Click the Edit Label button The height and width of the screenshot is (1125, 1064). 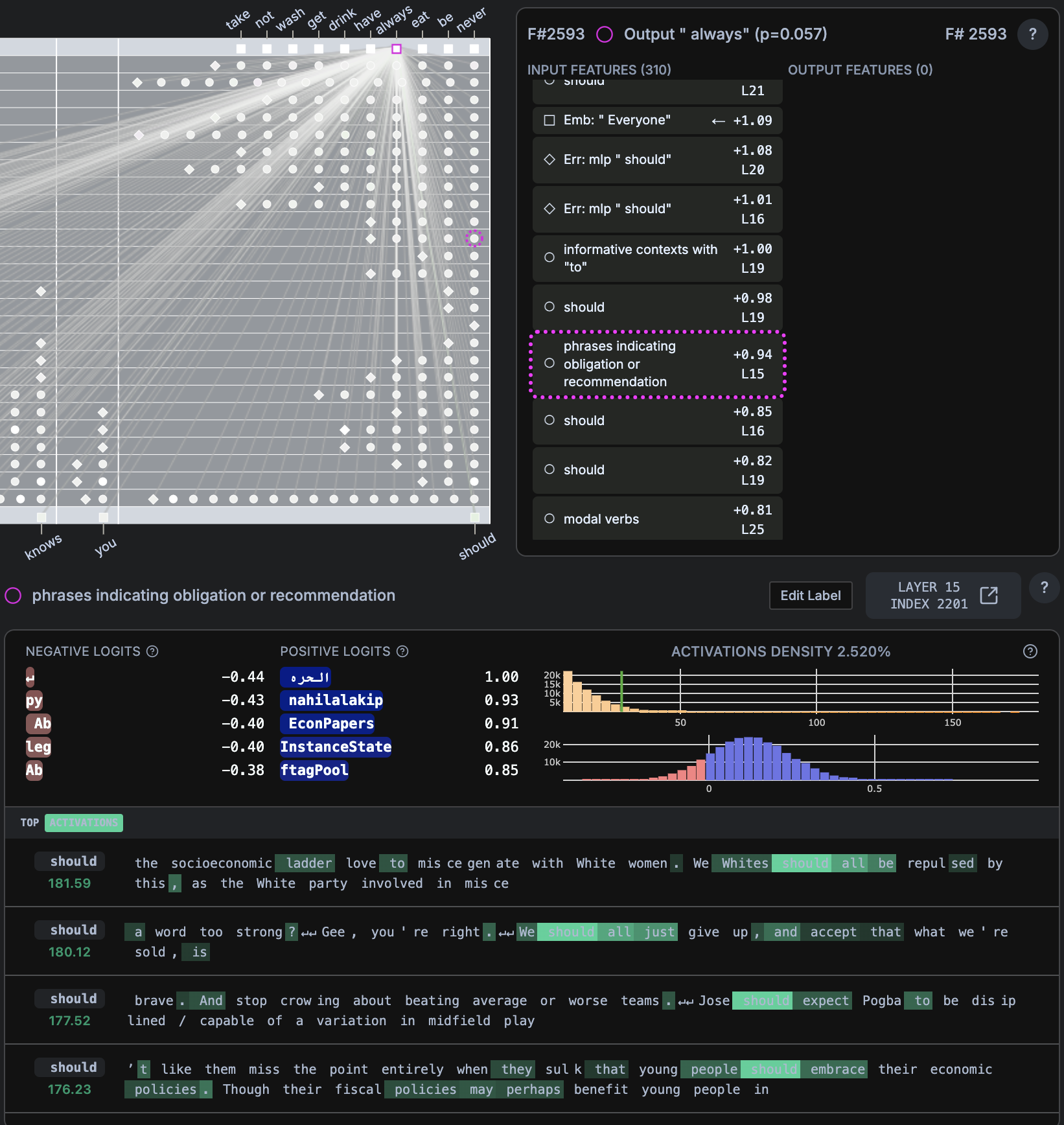click(x=810, y=595)
